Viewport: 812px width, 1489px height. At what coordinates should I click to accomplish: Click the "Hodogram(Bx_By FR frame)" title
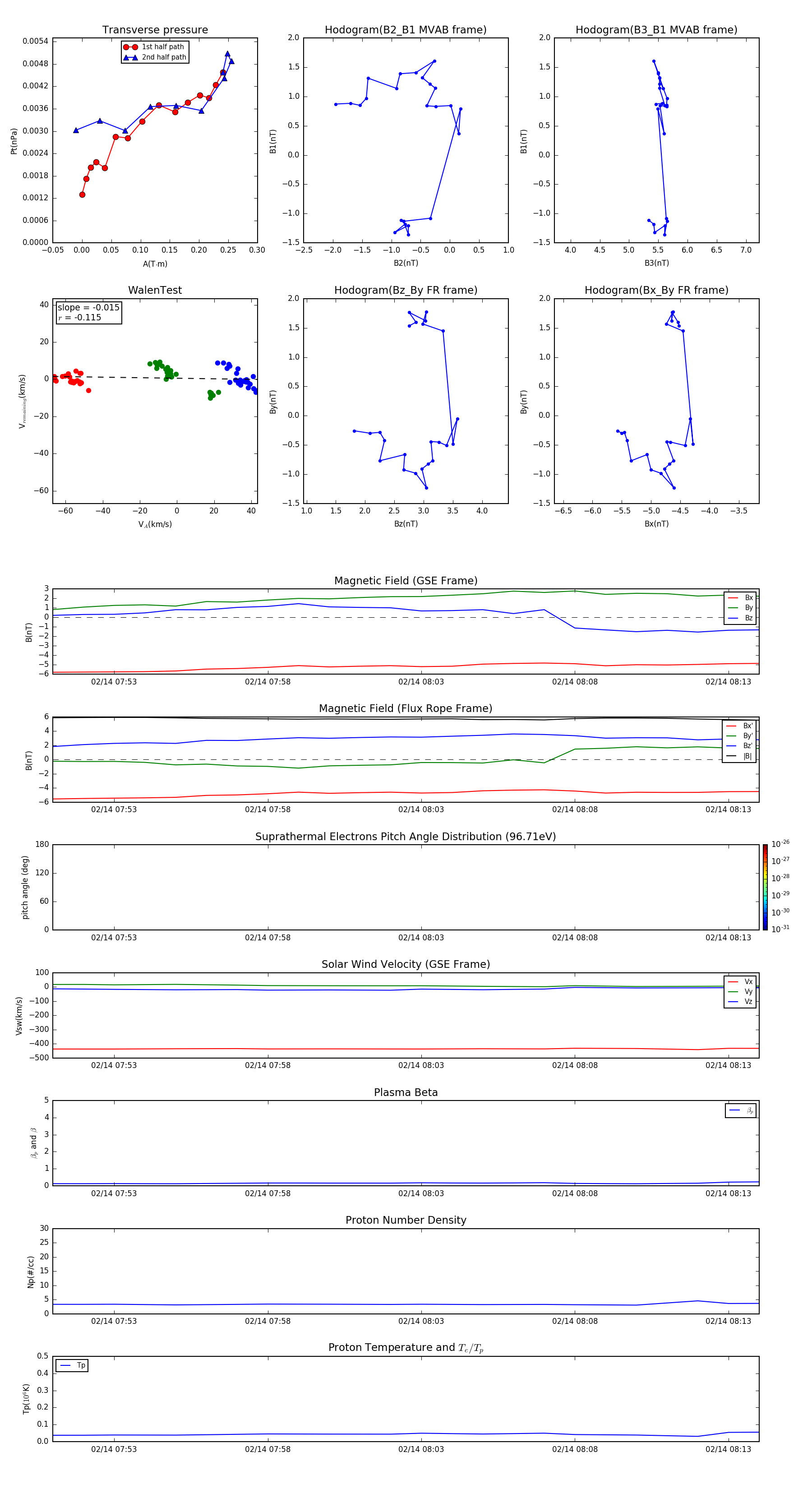click(x=656, y=290)
